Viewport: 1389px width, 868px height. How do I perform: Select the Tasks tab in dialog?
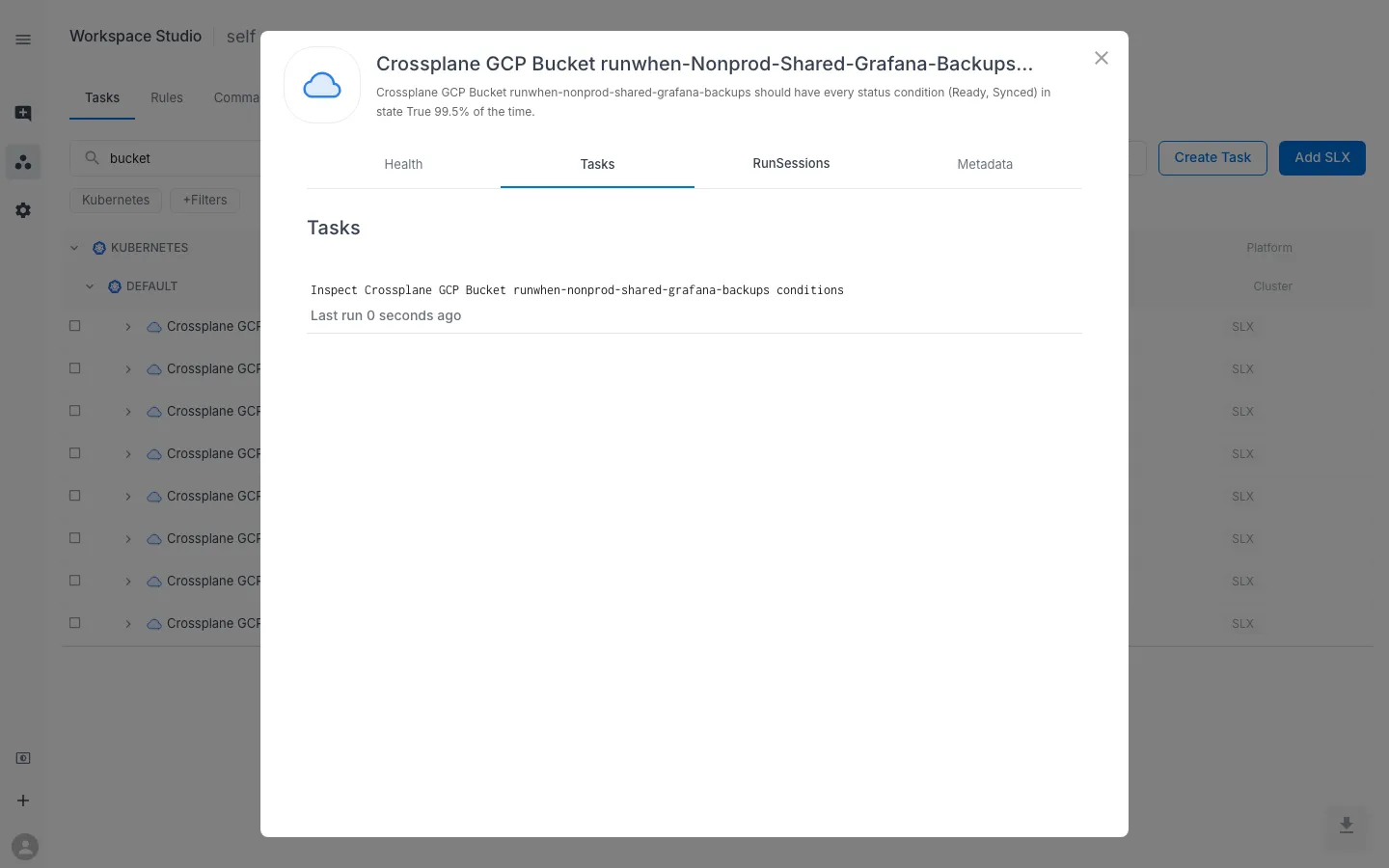[x=597, y=164]
